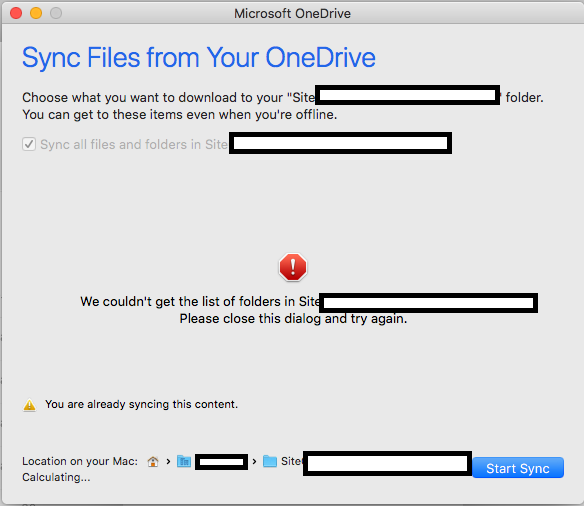This screenshot has height=506, width=584.
Task: Close the Microsoft OneDrive window
Action: [x=16, y=13]
